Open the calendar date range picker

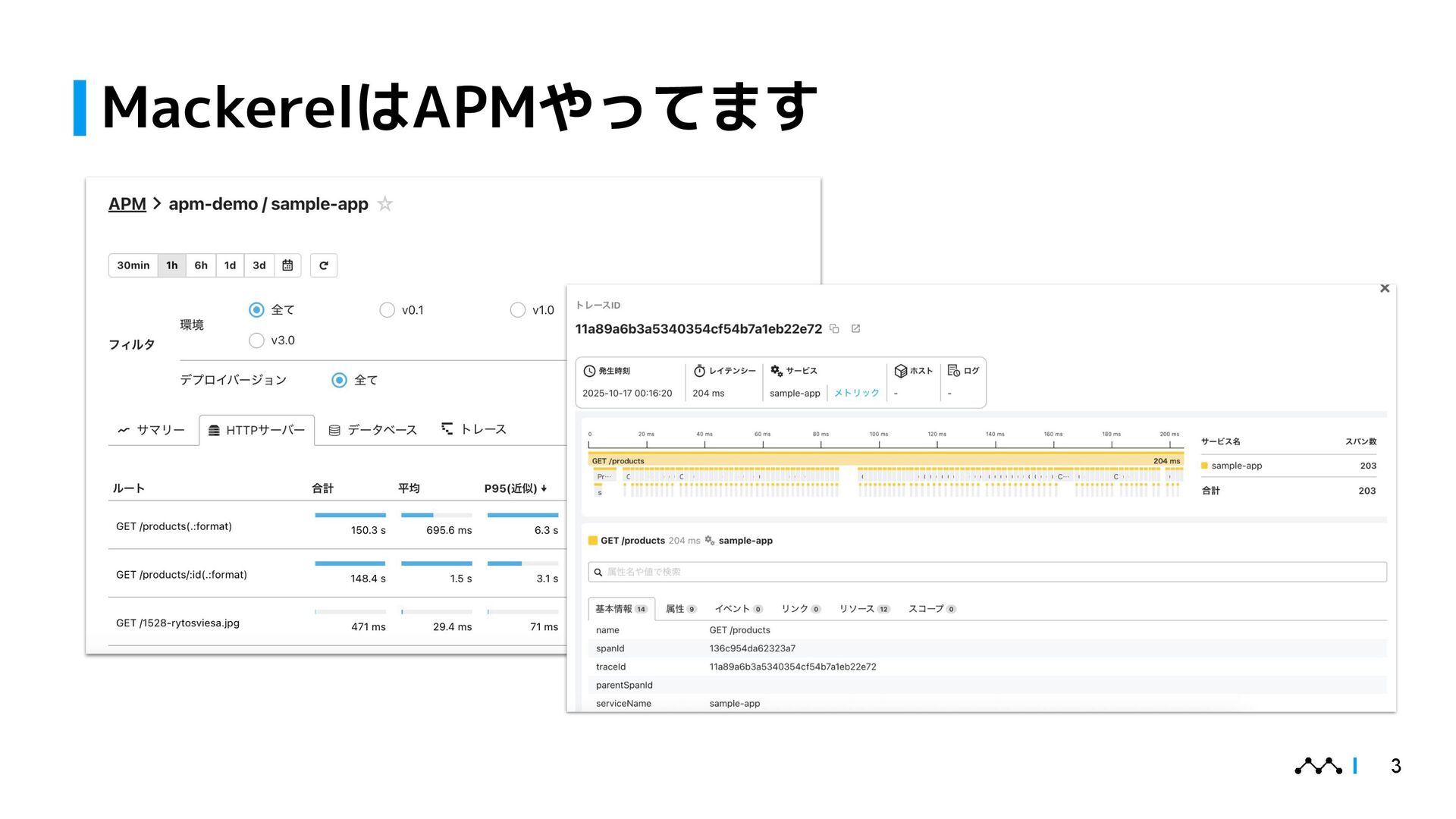pos(287,265)
